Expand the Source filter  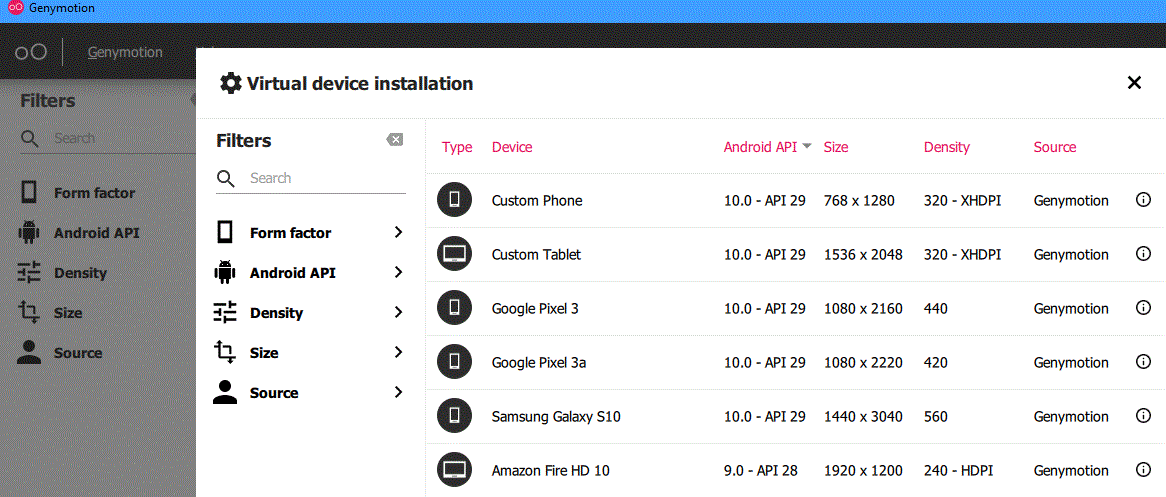click(x=309, y=393)
